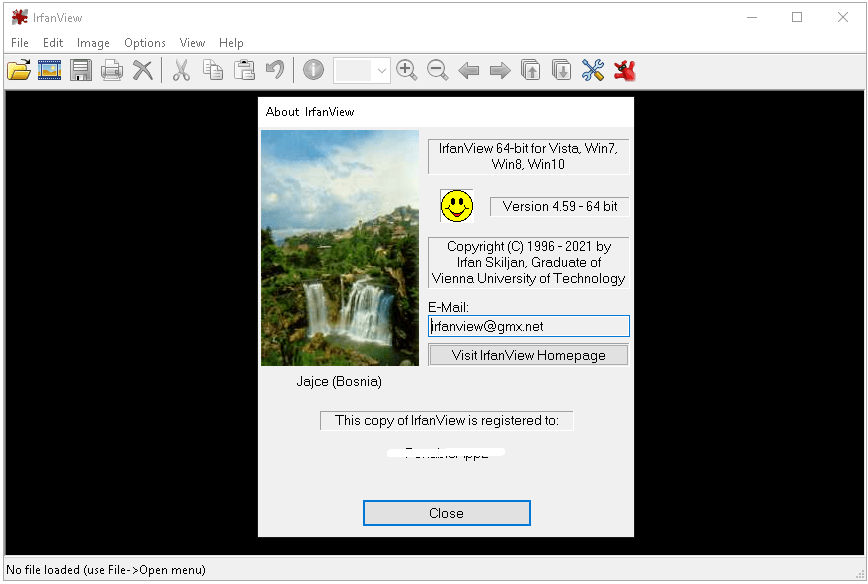This screenshot has width=868, height=584.
Task: Cut selection with the scissors icon
Action: pyautogui.click(x=181, y=70)
